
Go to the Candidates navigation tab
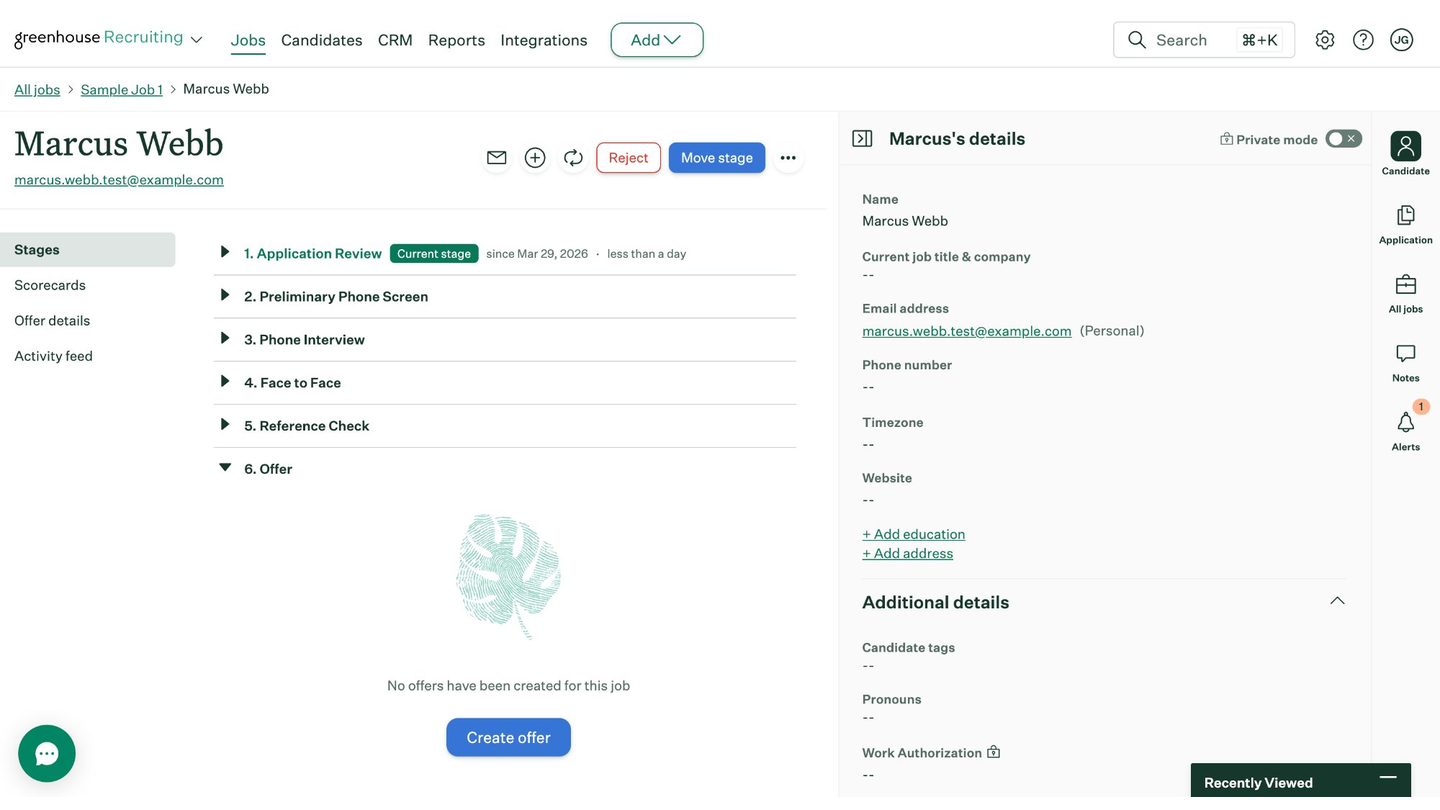coord(322,40)
